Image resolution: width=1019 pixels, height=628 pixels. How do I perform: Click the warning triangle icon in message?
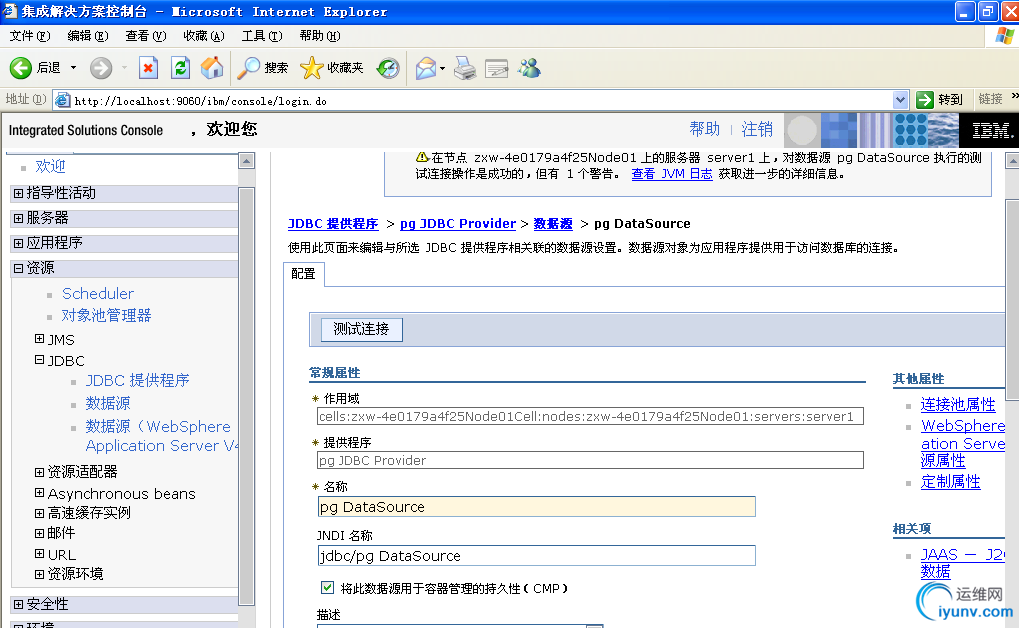[422, 157]
